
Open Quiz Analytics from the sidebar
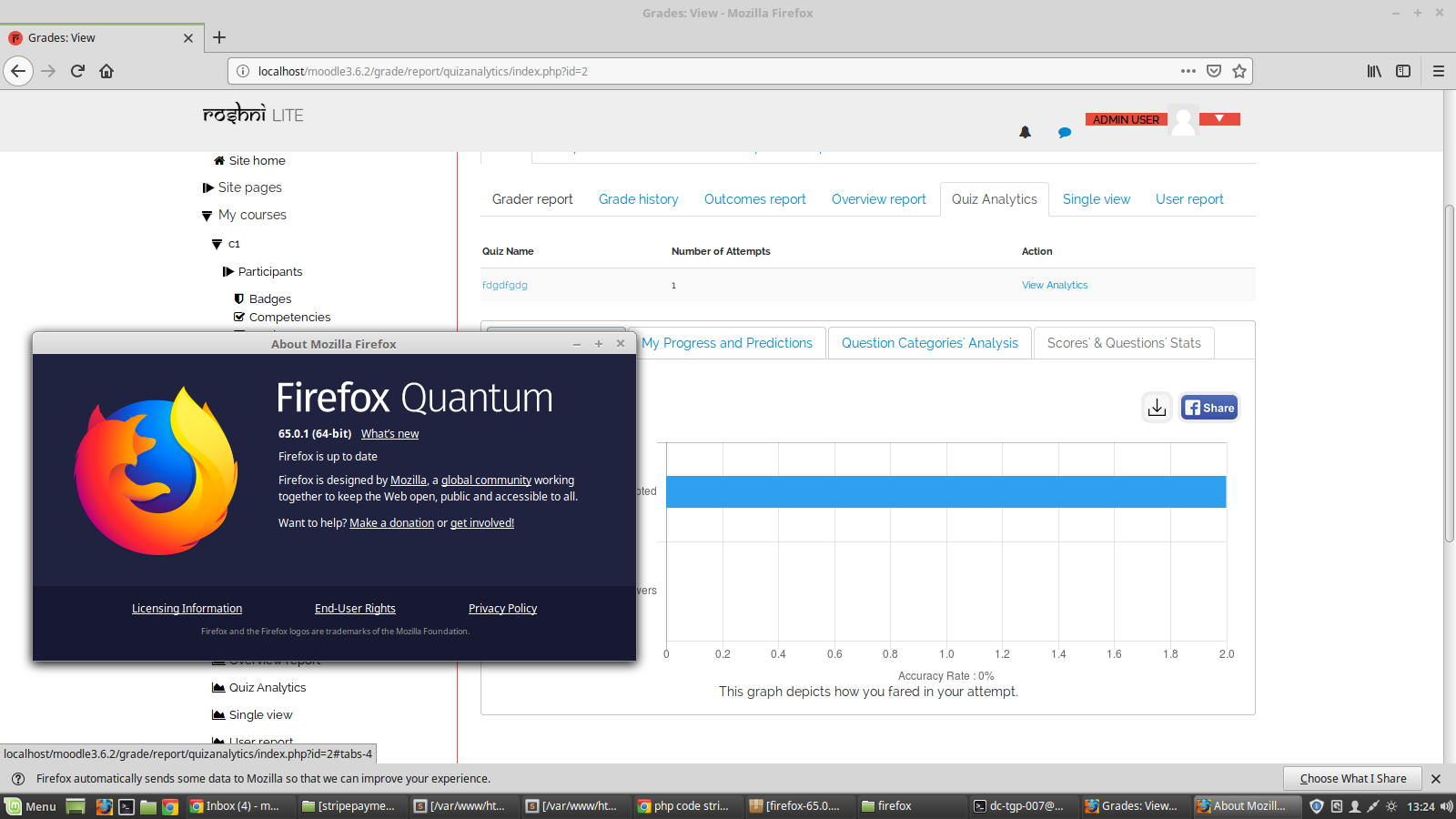coord(267,687)
